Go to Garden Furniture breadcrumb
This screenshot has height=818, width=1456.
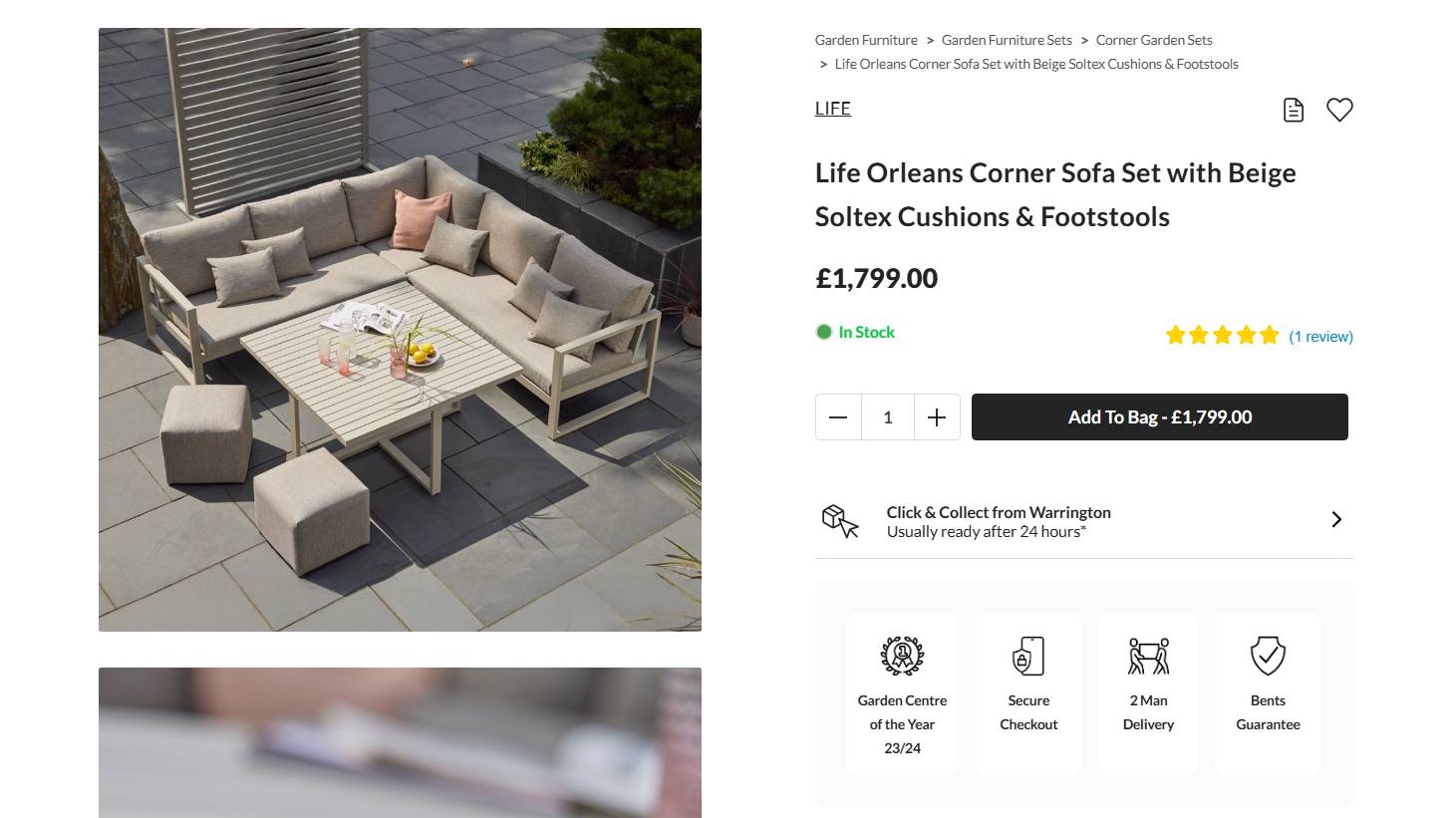pyautogui.click(x=866, y=40)
